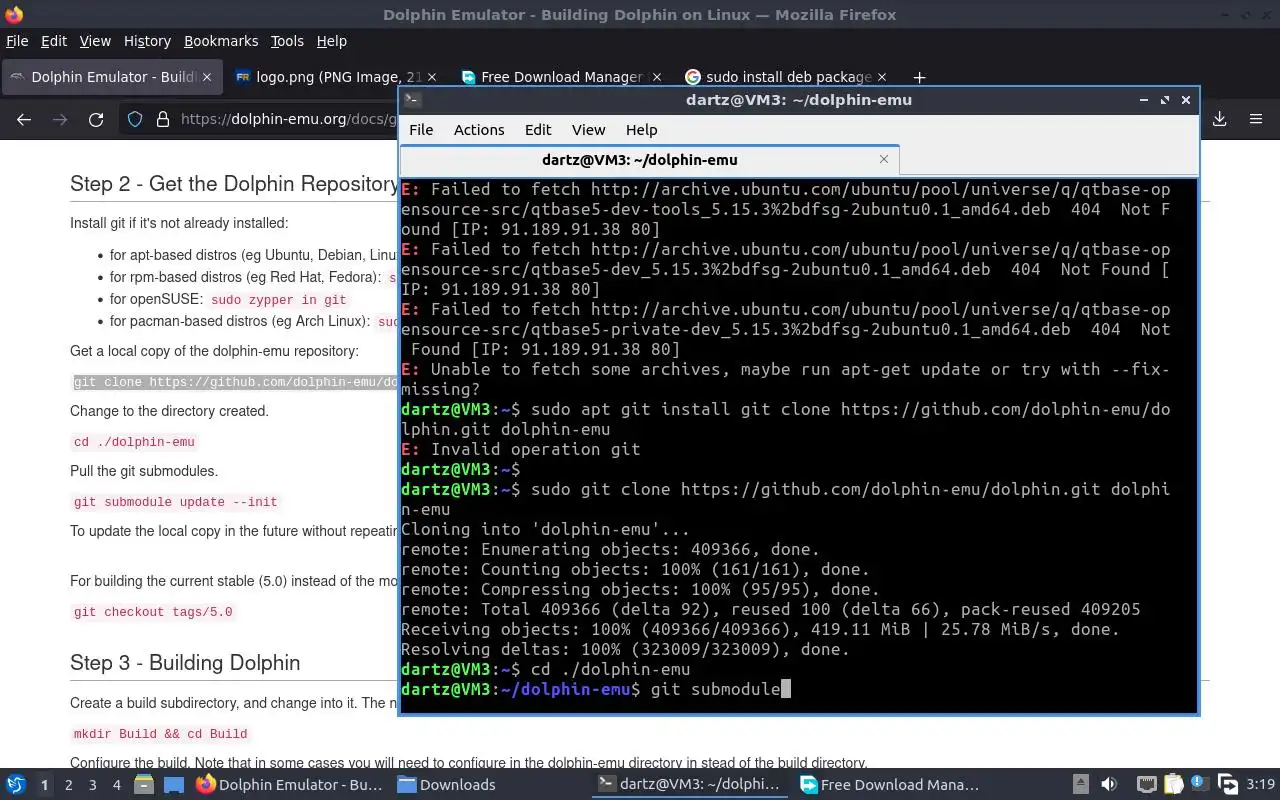Click the Firefox URL address bar
Screen dimensions: 1280x800
290,119
